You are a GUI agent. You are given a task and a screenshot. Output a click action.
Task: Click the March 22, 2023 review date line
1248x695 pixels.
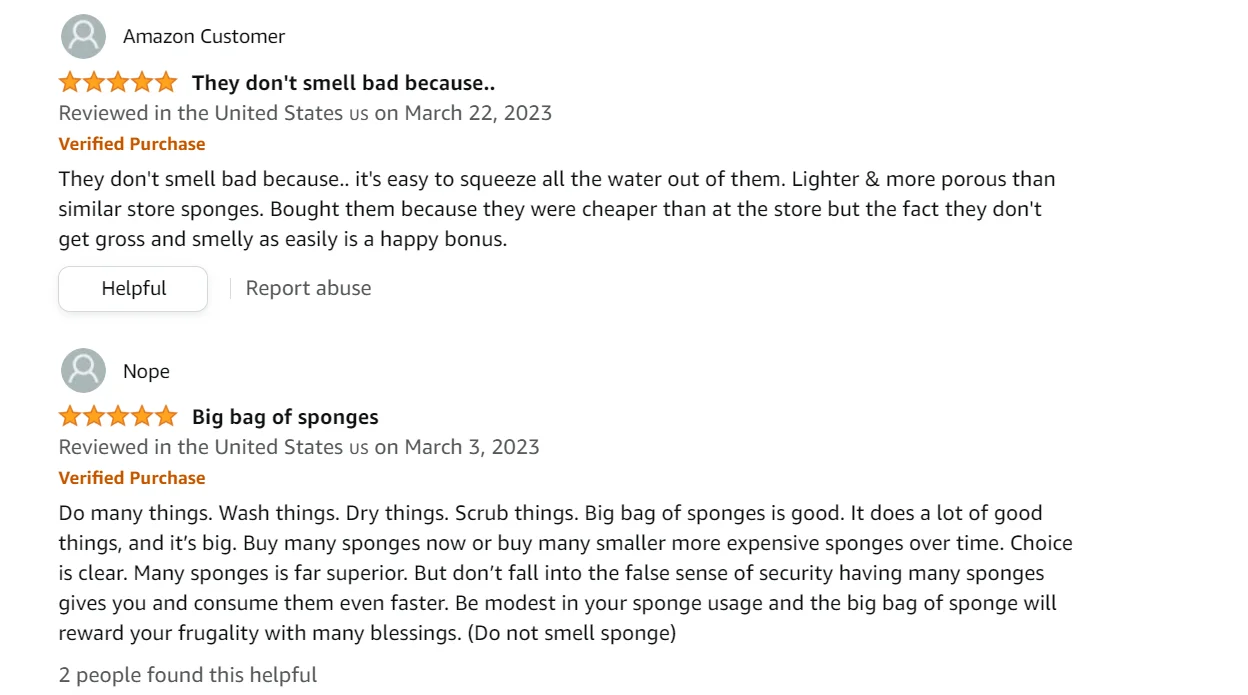coord(305,113)
